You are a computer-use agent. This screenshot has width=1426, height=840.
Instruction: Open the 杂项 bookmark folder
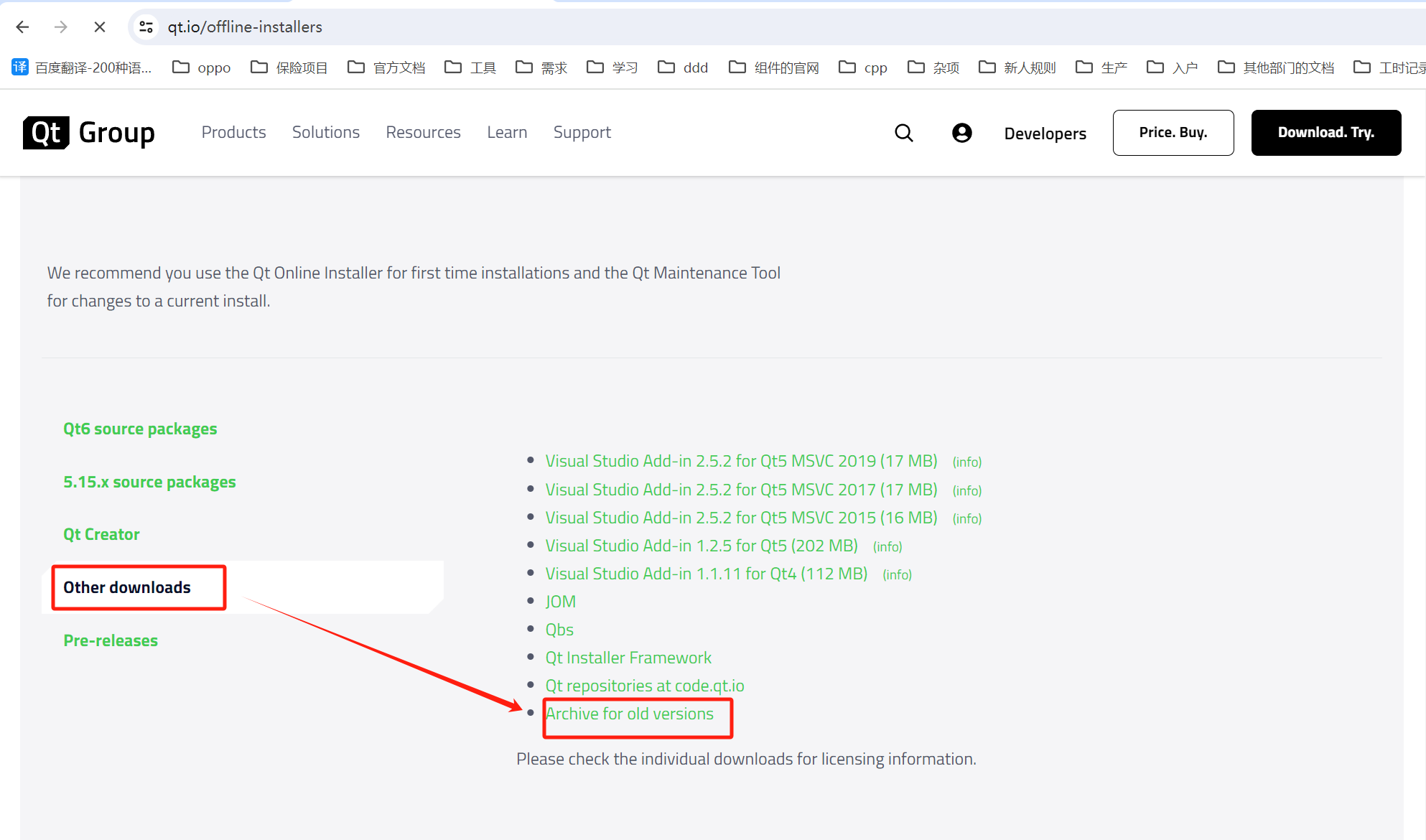click(x=933, y=67)
